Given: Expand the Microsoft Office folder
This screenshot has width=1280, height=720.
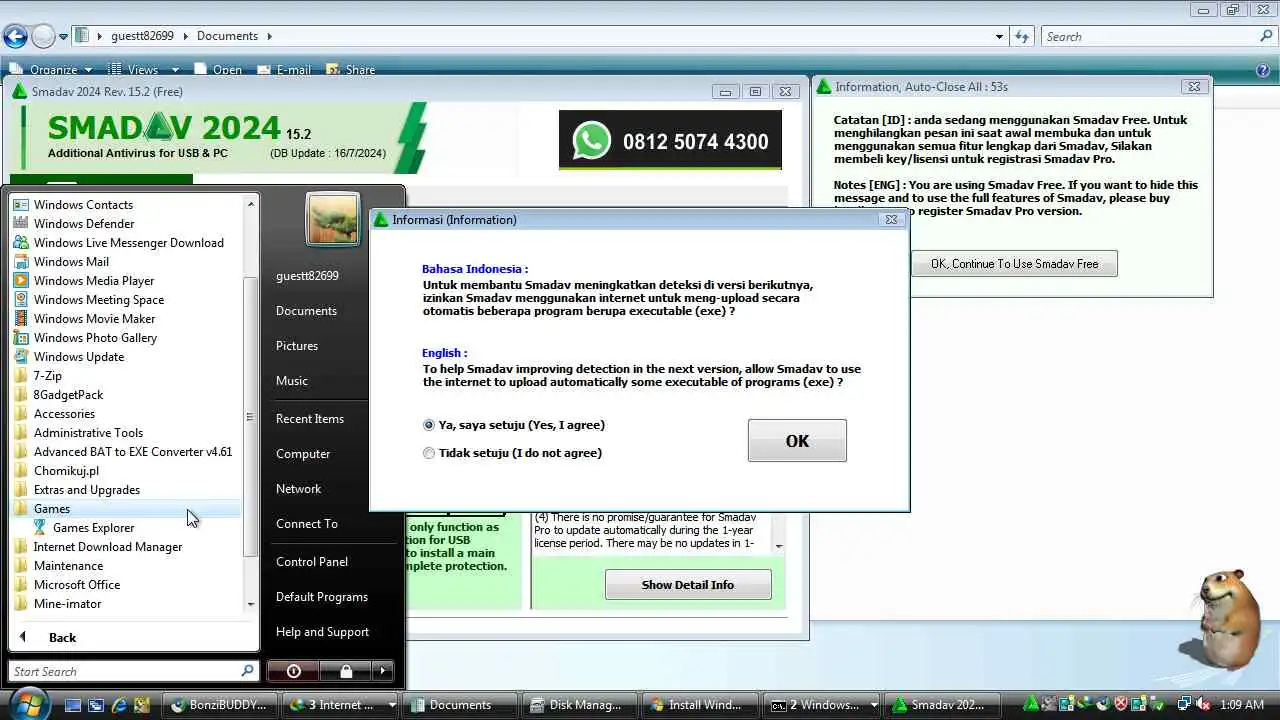Looking at the screenshot, I should pyautogui.click(x=126, y=585).
